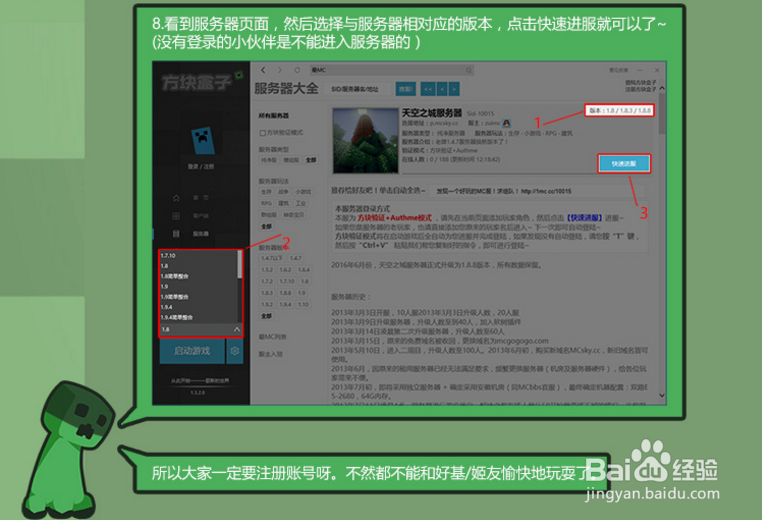Click the creeper avatar in sidebar
This screenshot has height=520, width=762.
(x=202, y=140)
